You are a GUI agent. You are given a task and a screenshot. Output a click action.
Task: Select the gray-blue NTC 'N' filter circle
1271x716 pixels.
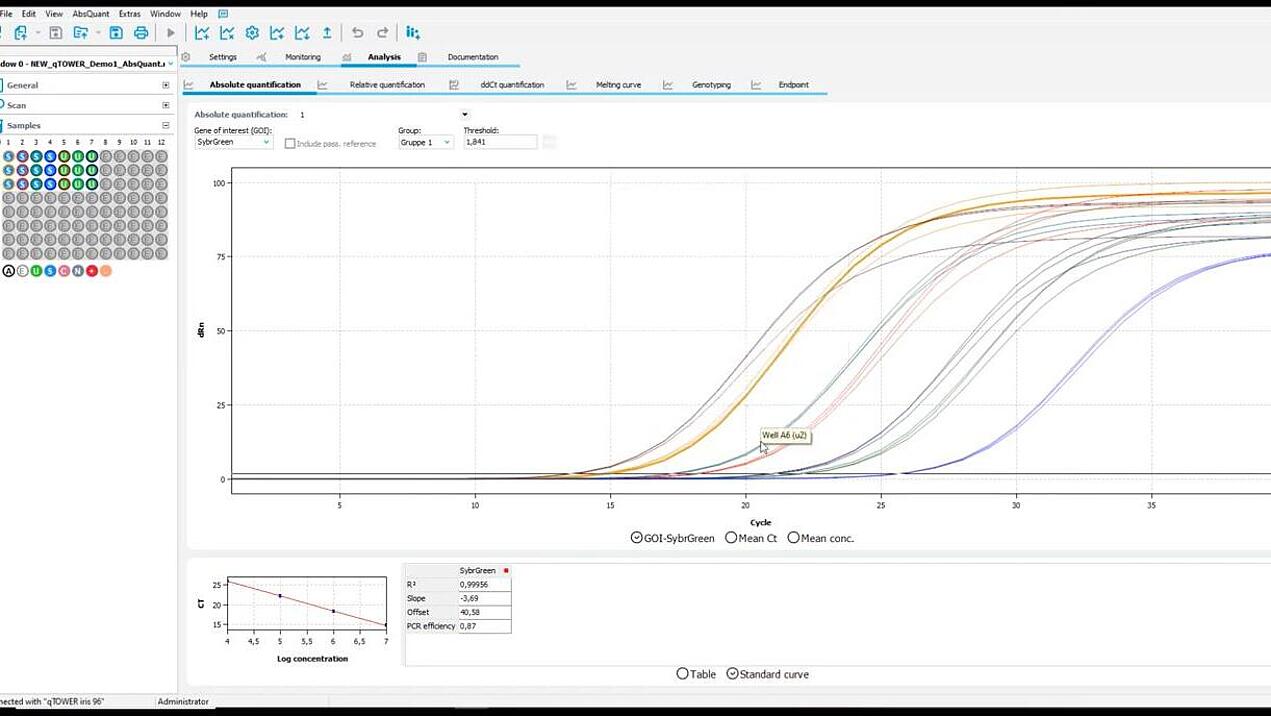coord(78,271)
